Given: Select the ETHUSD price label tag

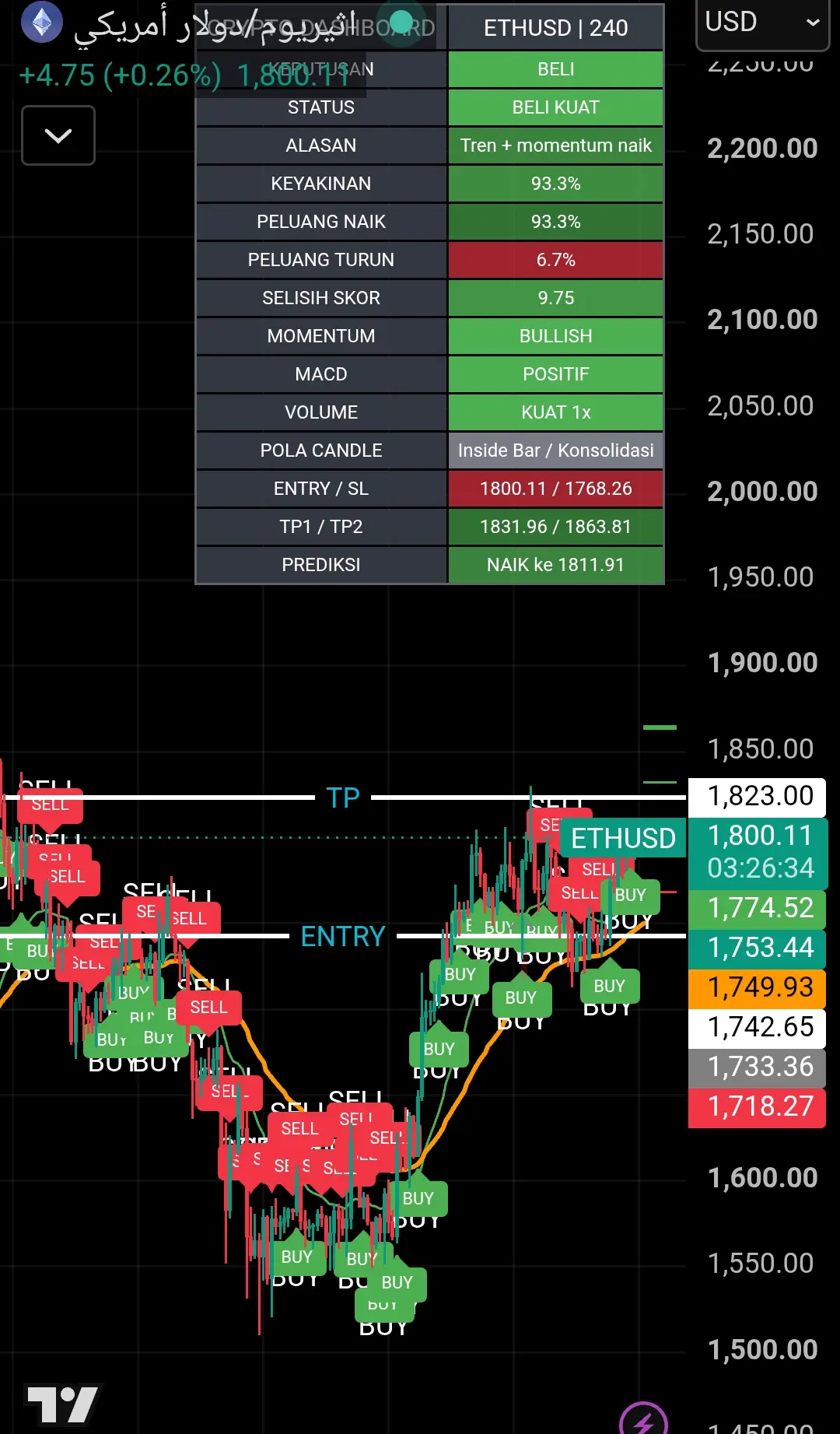Looking at the screenshot, I should [623, 838].
